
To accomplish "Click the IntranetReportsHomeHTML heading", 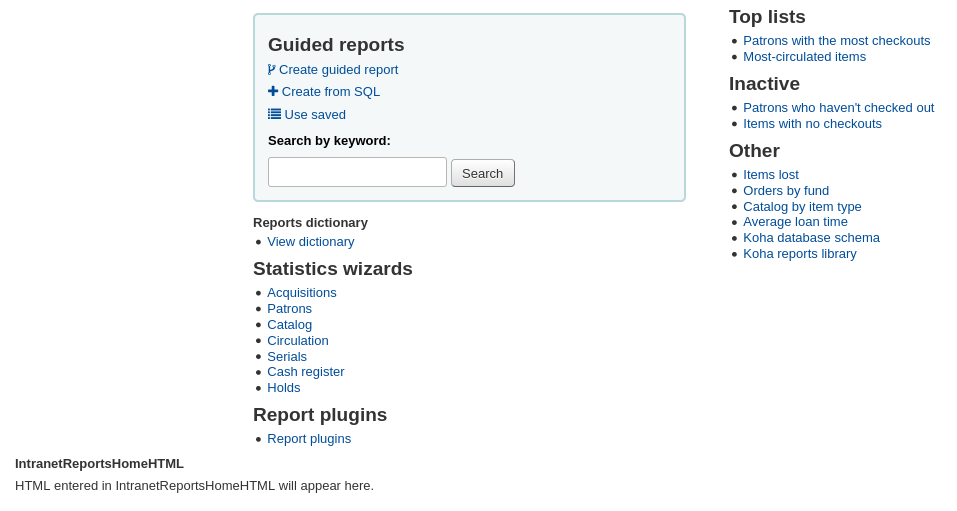I will coord(99,464).
